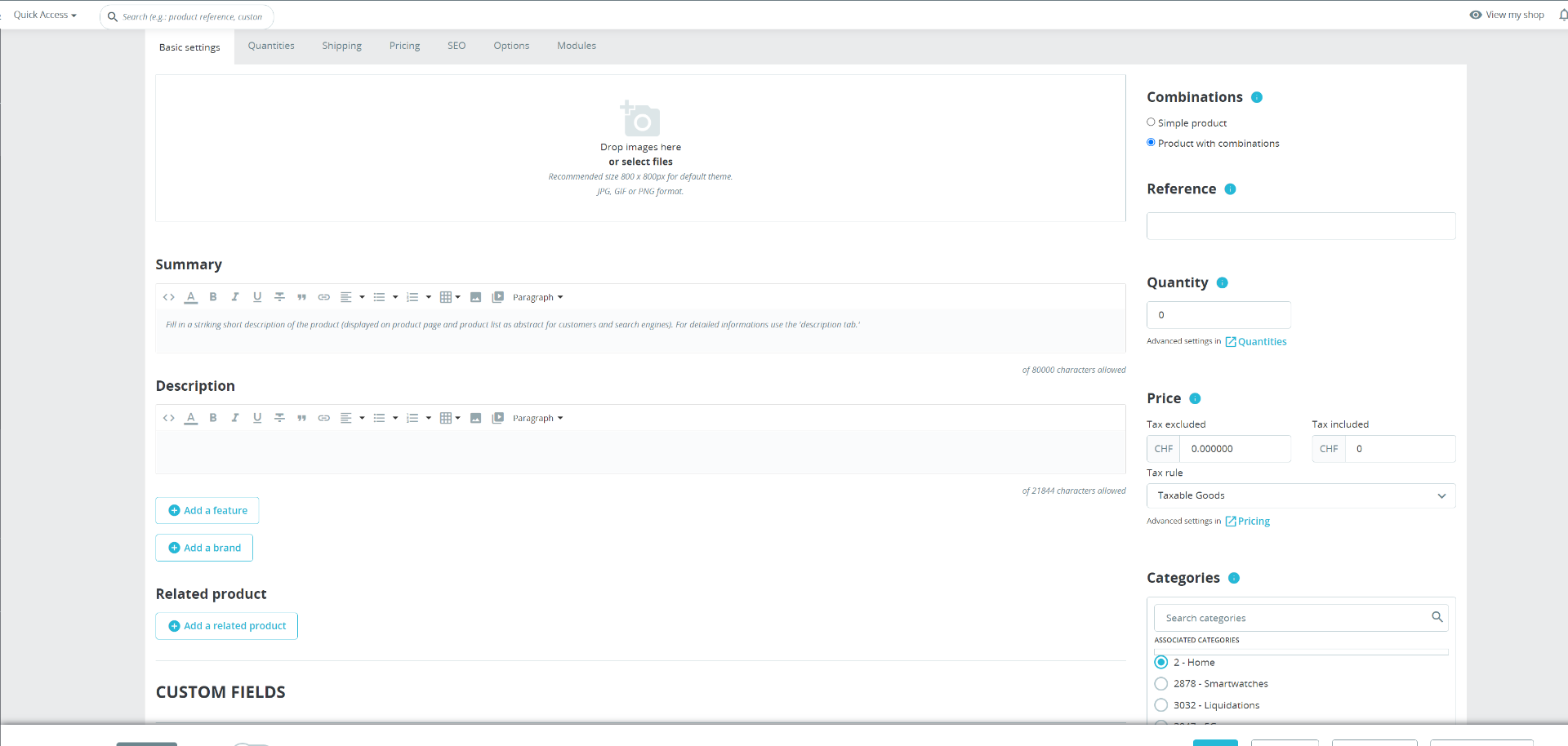The height and width of the screenshot is (746, 1568).
Task: Open table dropdown in Description toolbar
Action: (x=450, y=418)
